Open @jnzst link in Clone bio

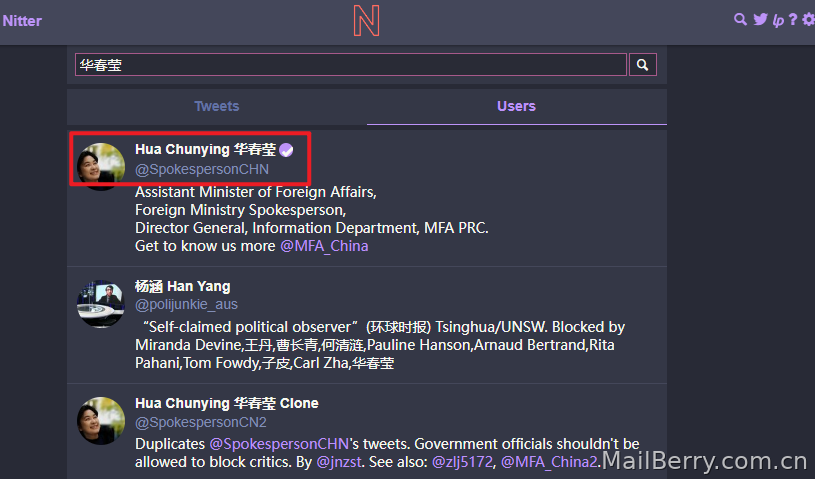[x=338, y=462]
